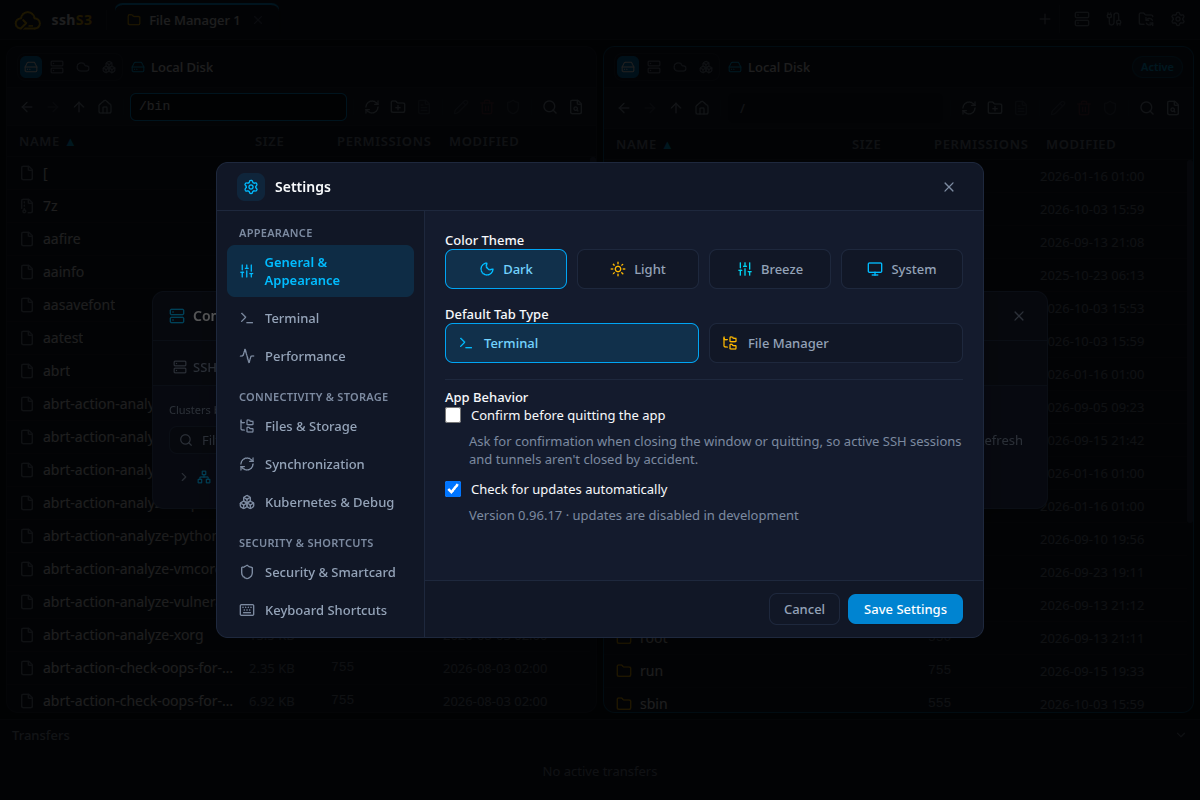The height and width of the screenshot is (800, 1200).
Task: Click the plus icon to add new tab
Action: coord(1046,19)
